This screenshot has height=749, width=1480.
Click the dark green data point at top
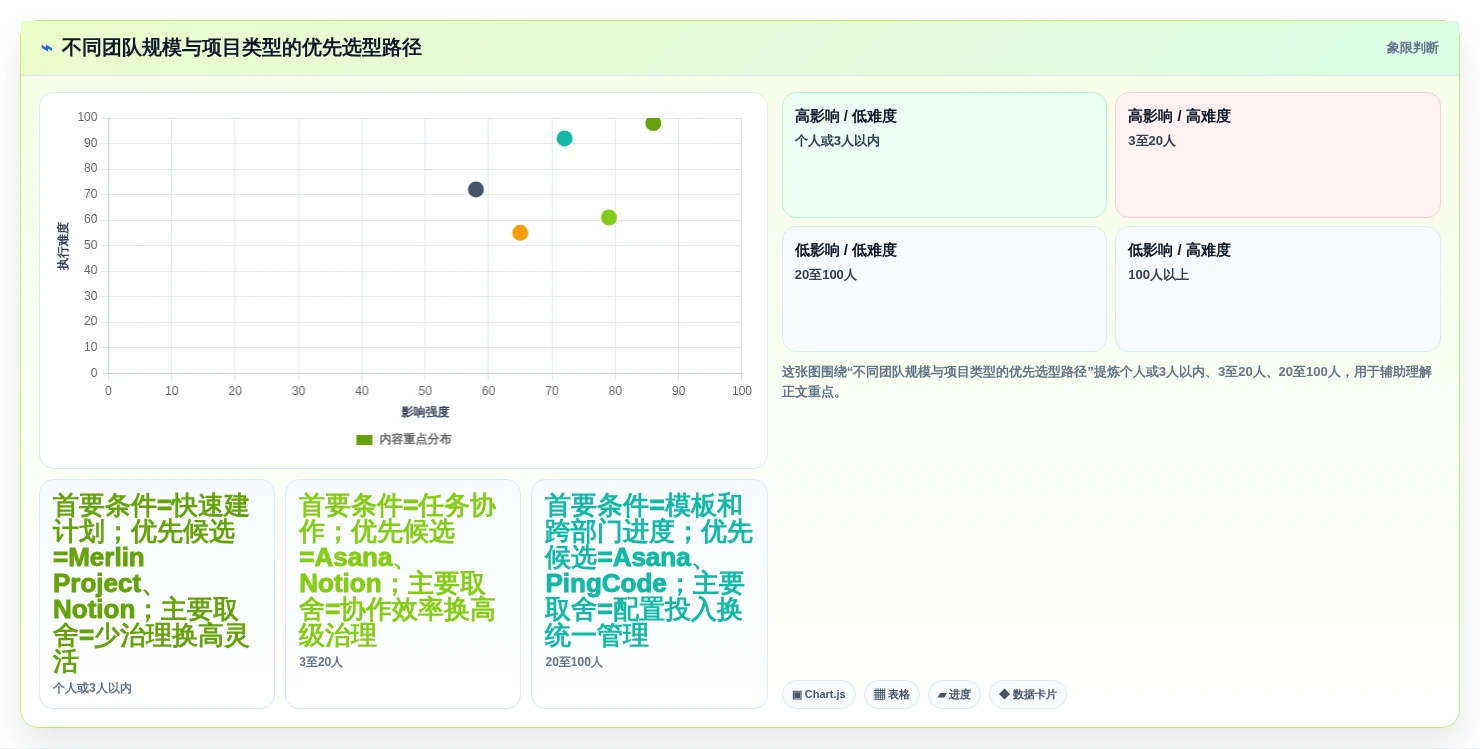653,123
